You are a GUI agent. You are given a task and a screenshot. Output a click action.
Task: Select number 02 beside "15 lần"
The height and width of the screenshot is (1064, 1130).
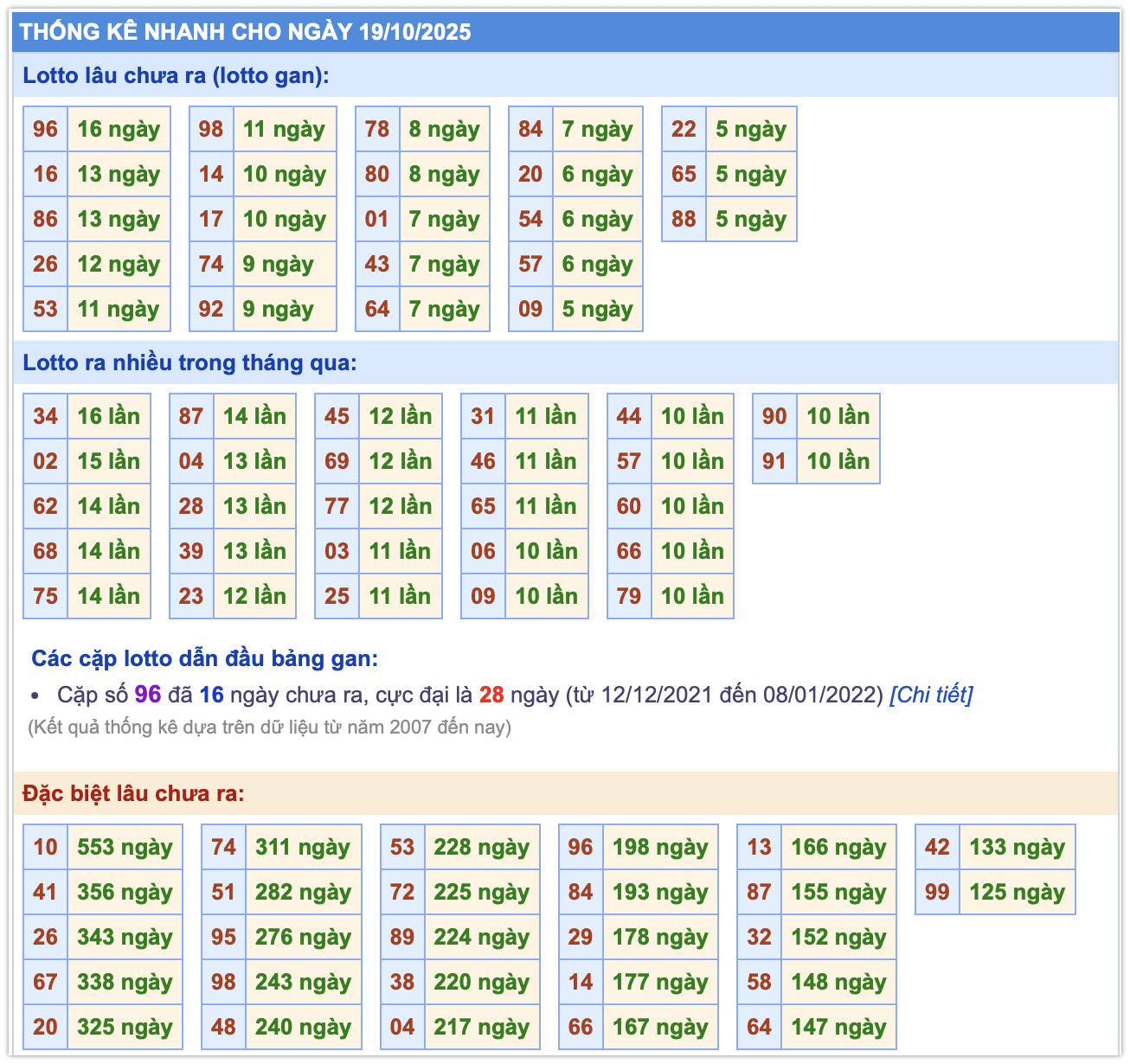45,461
